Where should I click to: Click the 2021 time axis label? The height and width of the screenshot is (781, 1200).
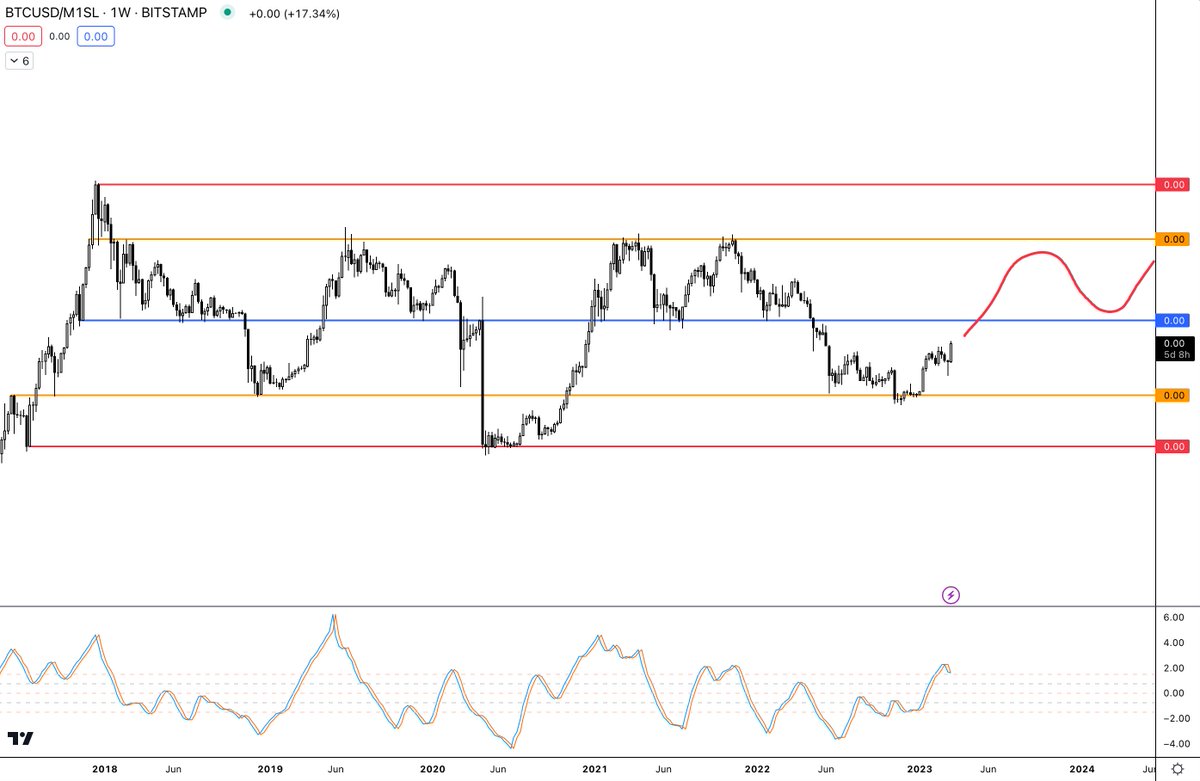595,769
